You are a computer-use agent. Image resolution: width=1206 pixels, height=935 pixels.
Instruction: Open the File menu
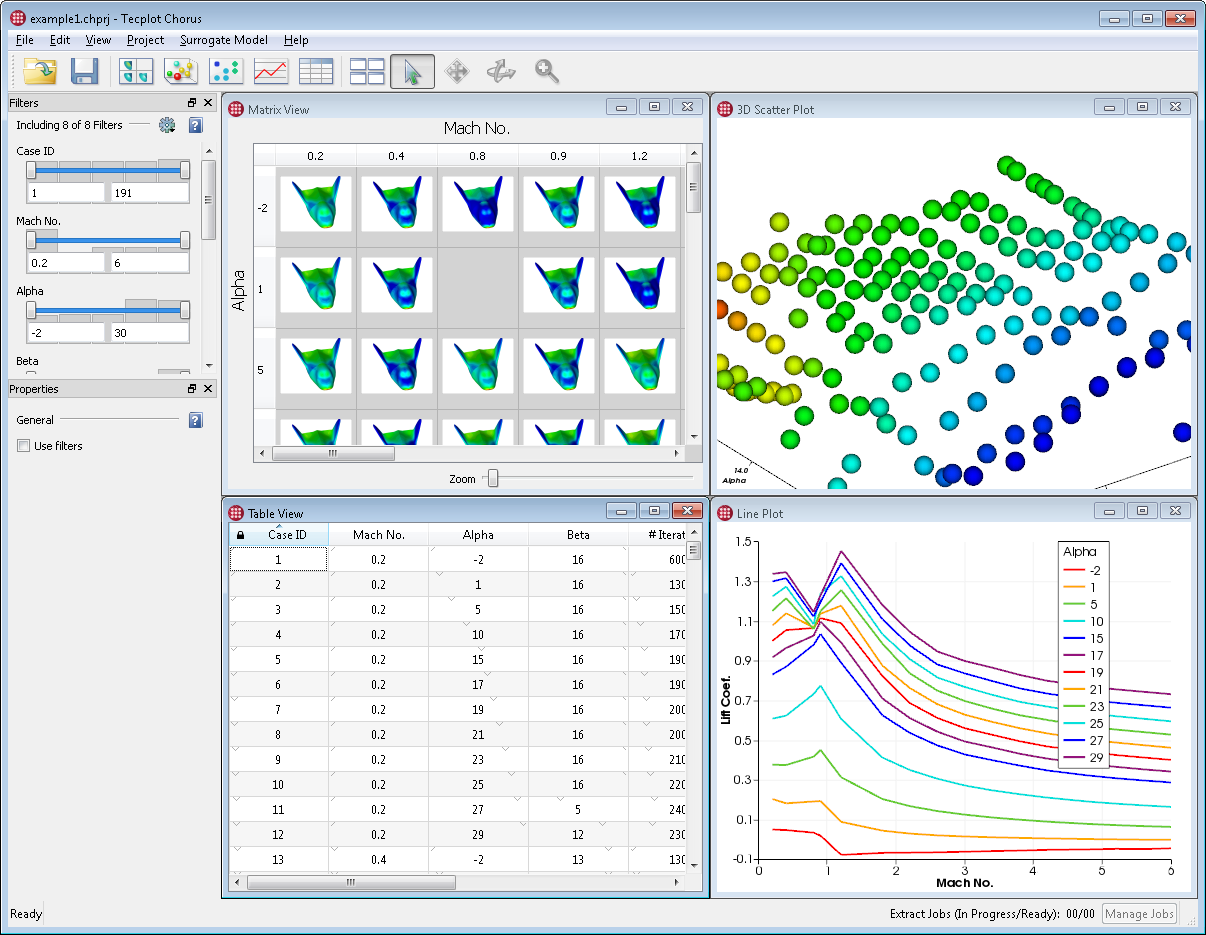(25, 40)
